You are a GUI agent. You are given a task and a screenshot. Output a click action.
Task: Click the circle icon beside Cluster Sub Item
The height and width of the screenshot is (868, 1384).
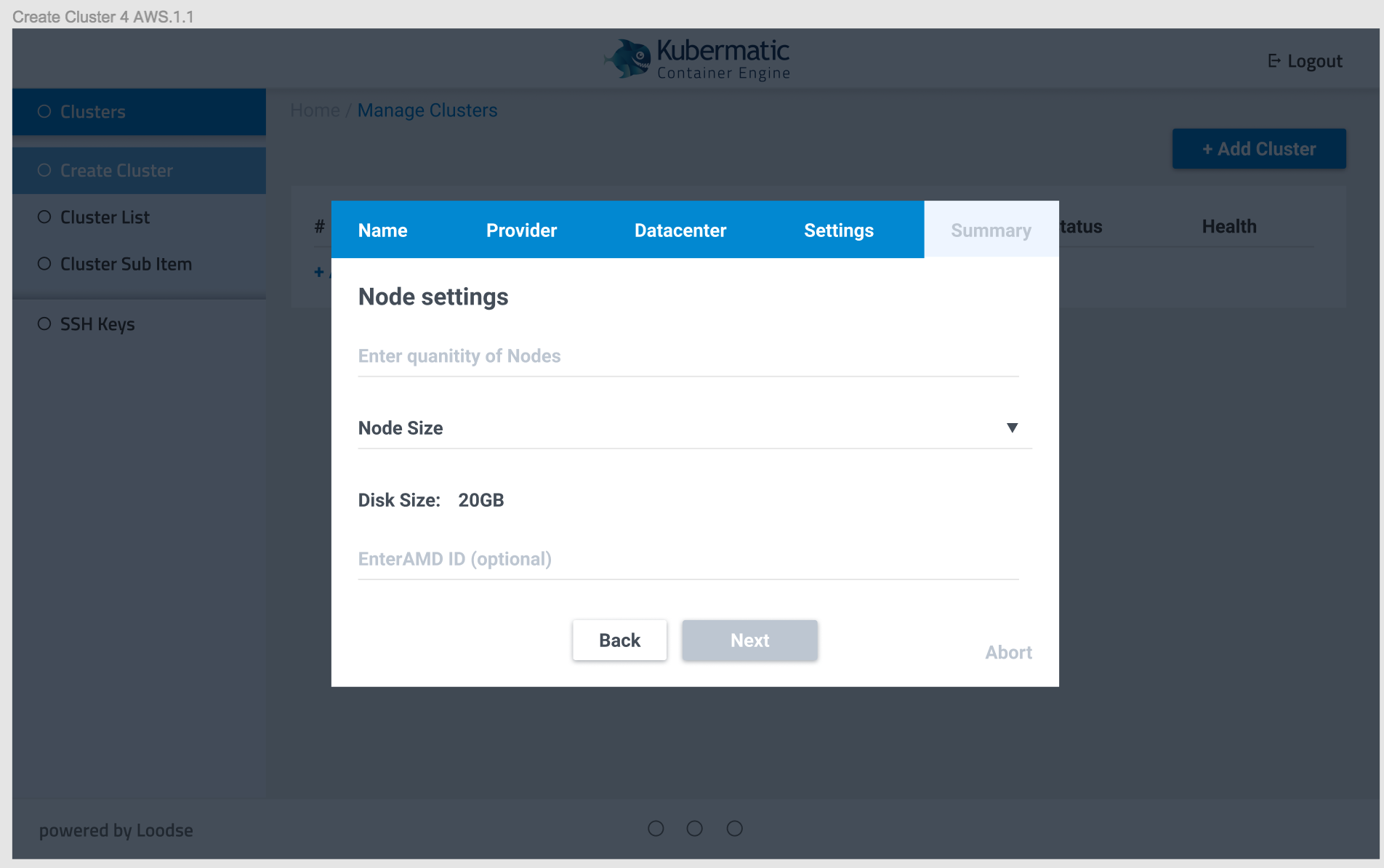coord(44,264)
